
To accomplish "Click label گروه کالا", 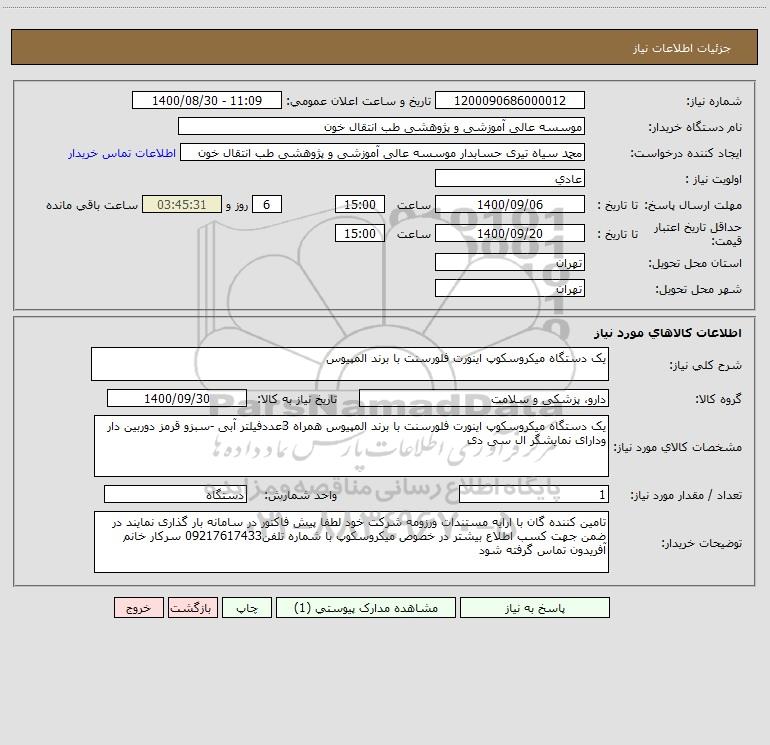I will coord(718,399).
